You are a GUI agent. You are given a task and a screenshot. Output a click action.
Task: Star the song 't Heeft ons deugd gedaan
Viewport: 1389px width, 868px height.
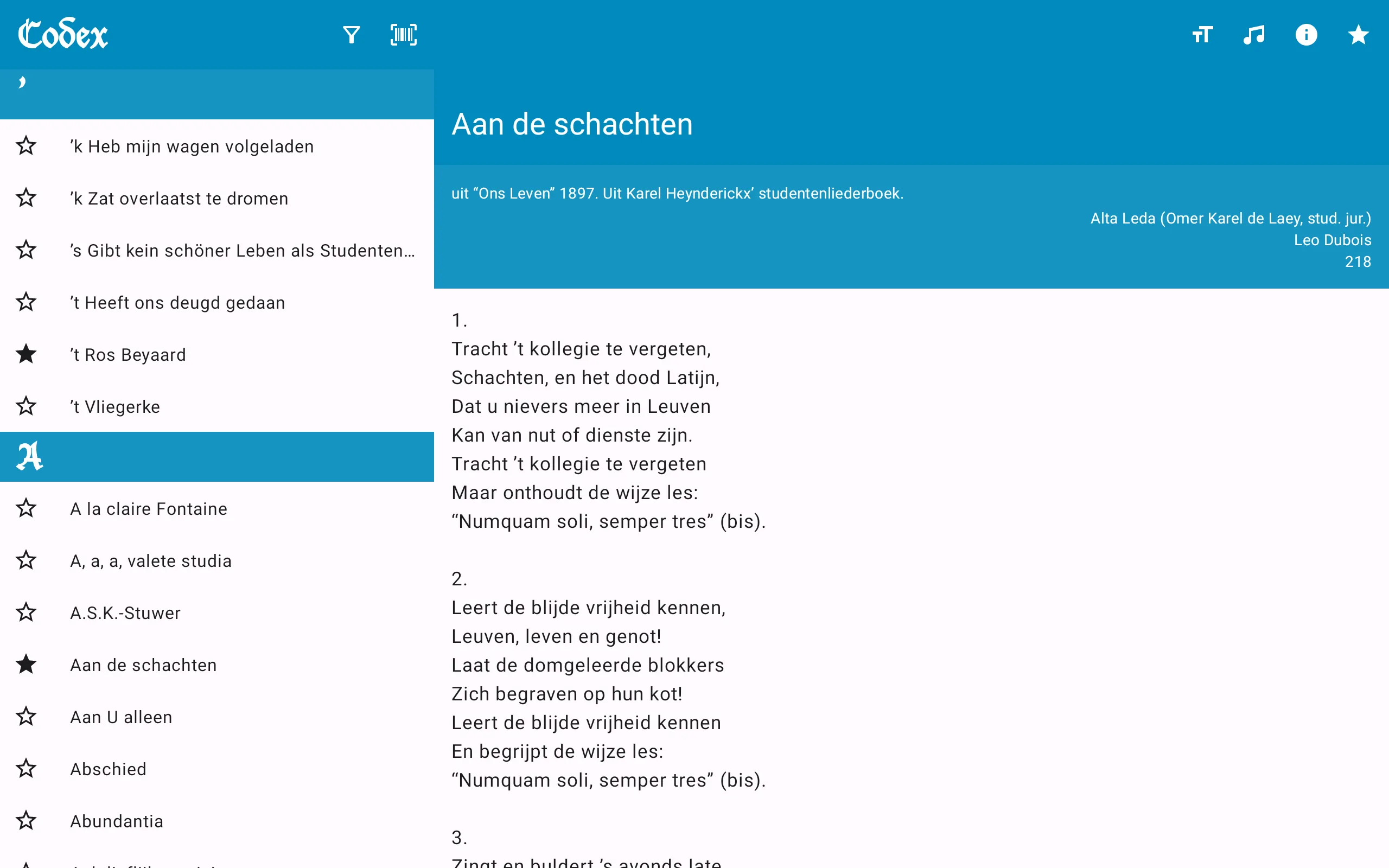click(x=26, y=302)
